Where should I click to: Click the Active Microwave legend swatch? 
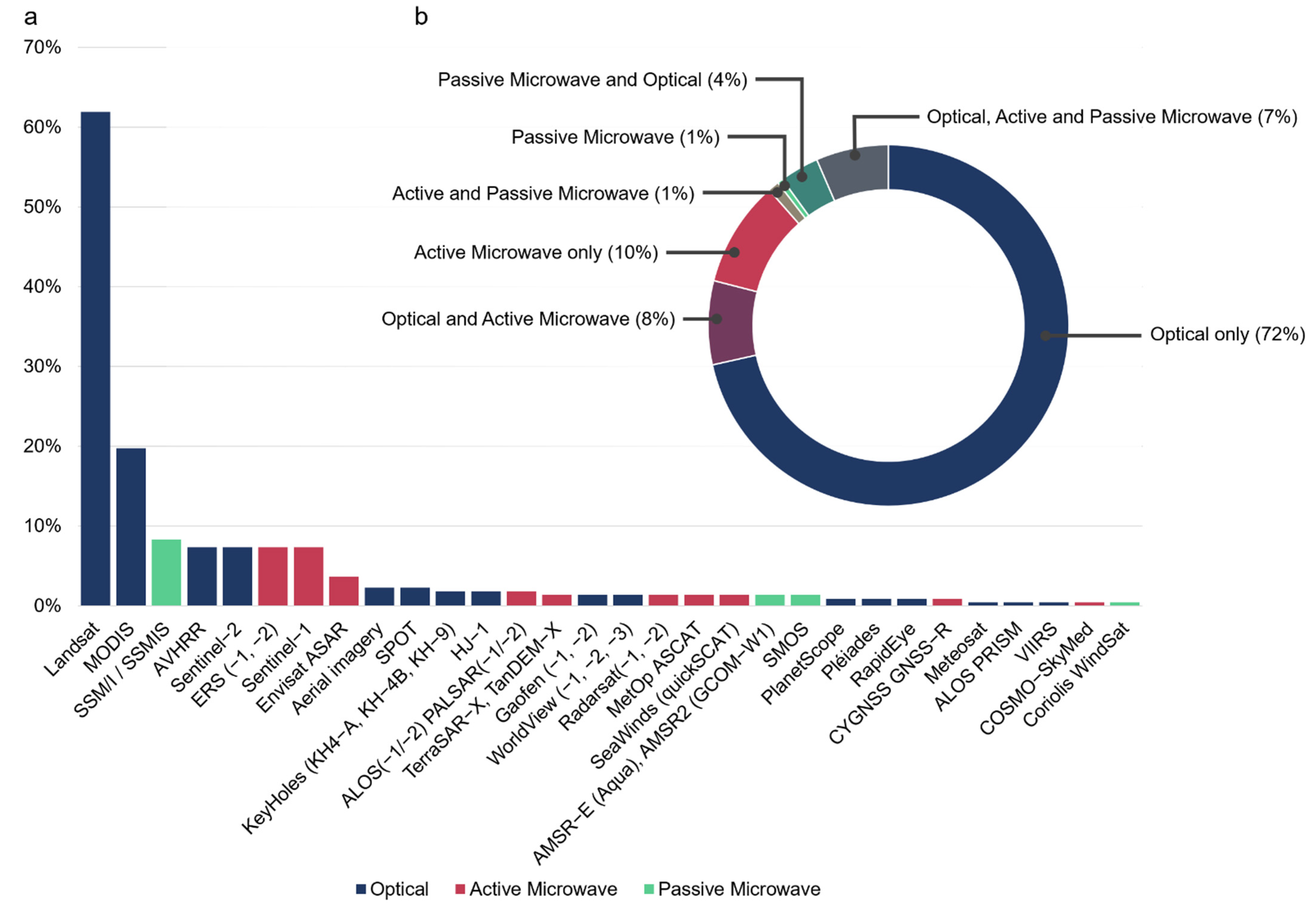460,889
